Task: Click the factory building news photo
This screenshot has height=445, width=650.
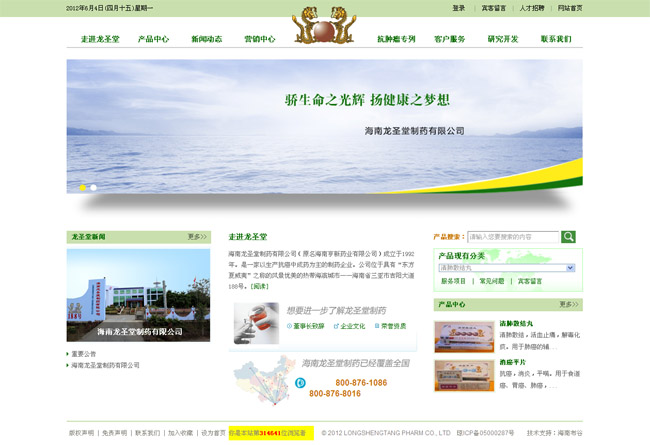Action: point(138,295)
